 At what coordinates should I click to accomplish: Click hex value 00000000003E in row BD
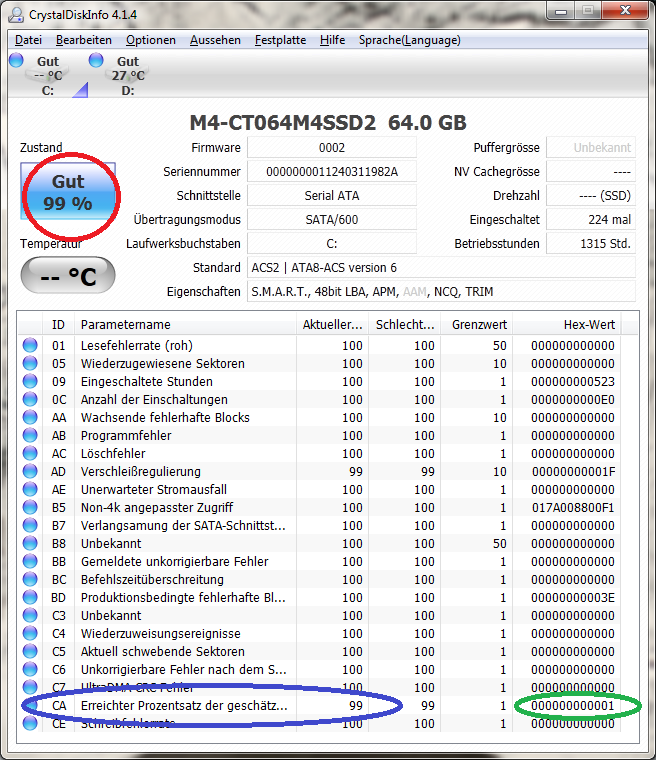(x=573, y=597)
